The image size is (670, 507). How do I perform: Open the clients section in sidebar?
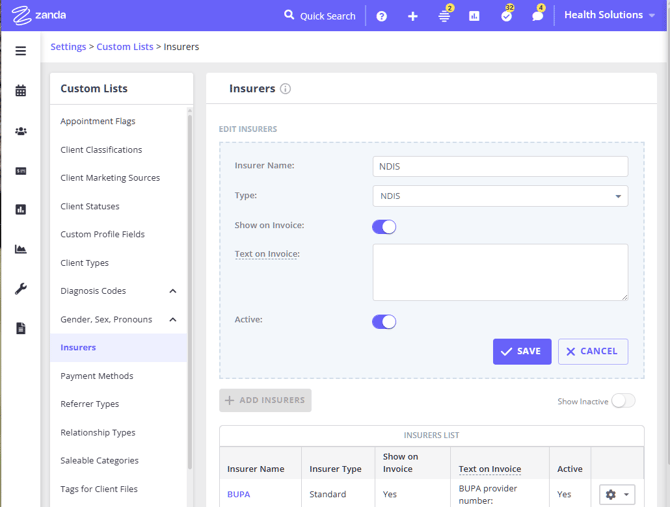20,131
